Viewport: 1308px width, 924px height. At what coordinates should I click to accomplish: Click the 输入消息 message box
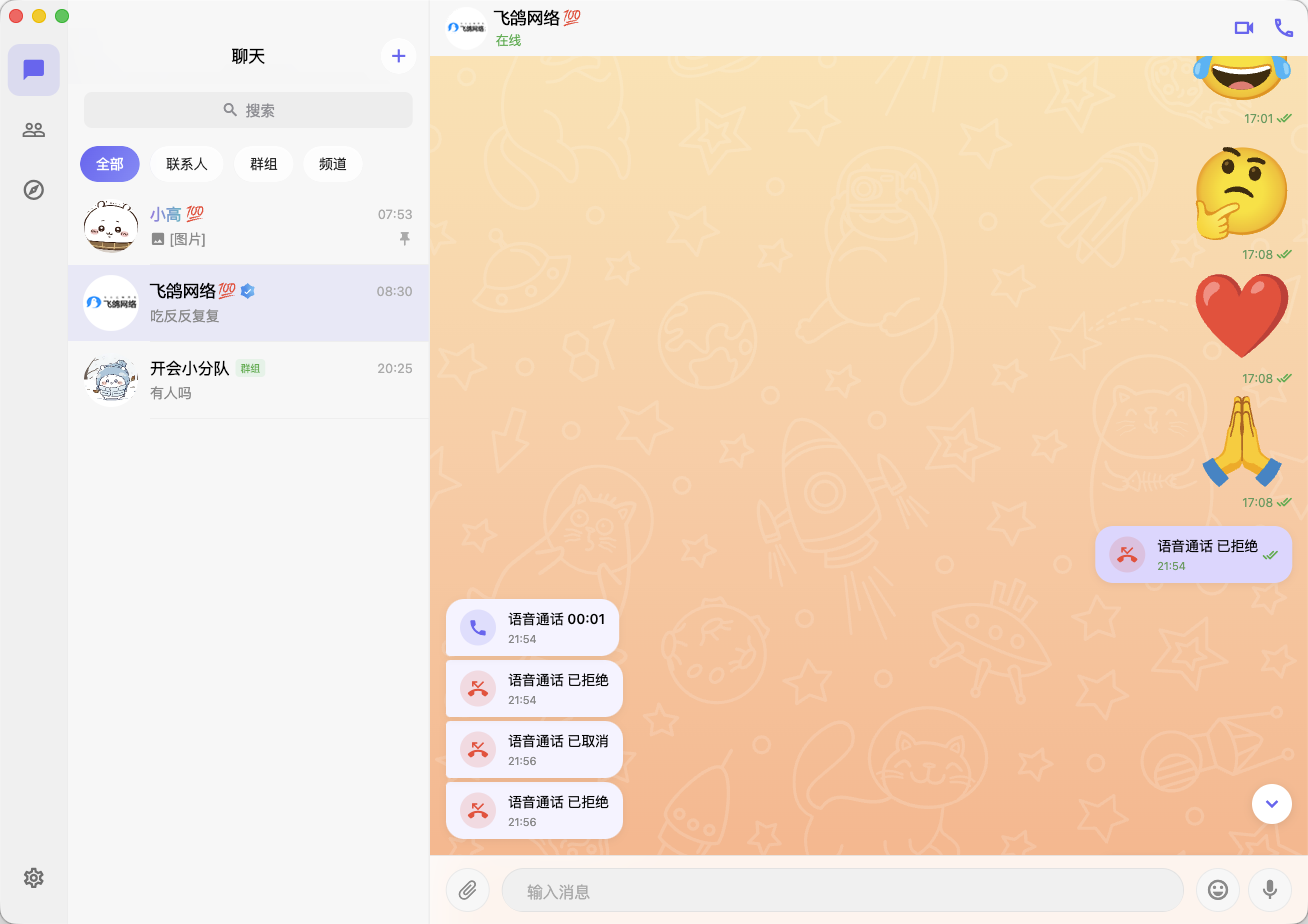(x=840, y=889)
